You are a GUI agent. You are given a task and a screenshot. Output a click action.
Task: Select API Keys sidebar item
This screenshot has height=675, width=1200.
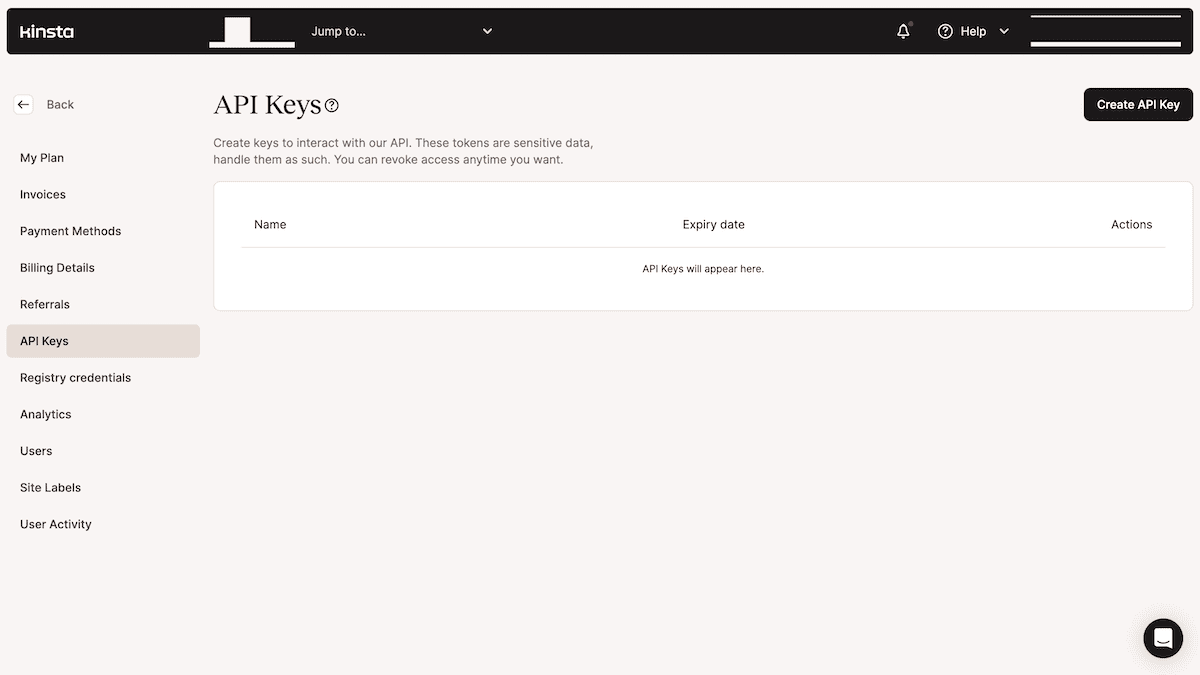pos(45,341)
